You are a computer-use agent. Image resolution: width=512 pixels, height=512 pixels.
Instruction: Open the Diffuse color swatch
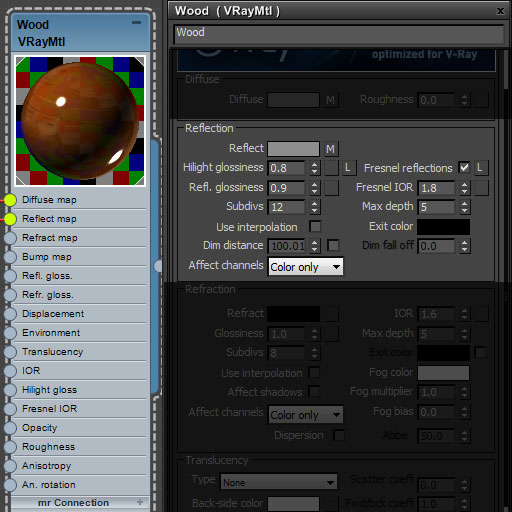coord(294,100)
